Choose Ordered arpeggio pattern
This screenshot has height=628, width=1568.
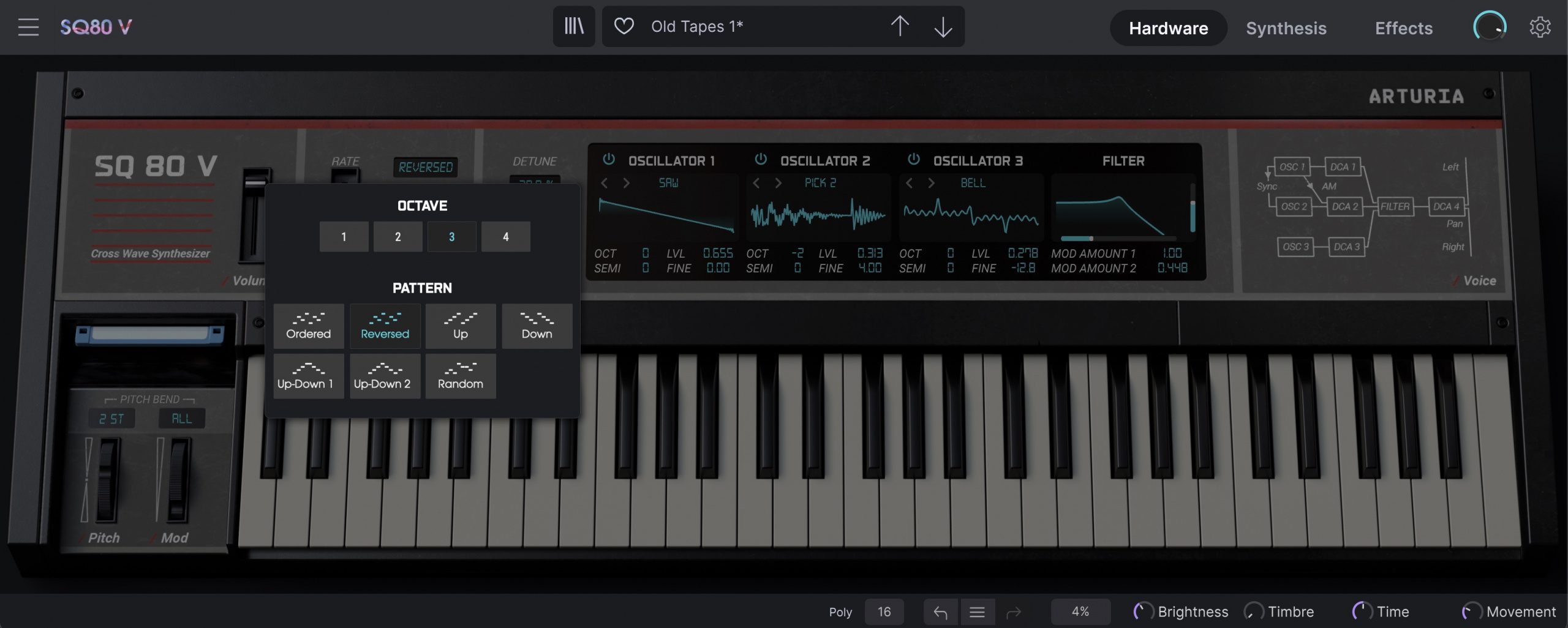pyautogui.click(x=308, y=326)
